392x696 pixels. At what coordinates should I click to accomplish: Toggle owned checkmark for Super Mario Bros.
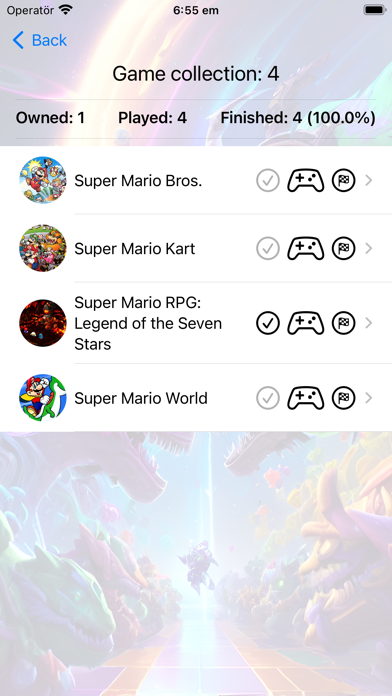[268, 181]
